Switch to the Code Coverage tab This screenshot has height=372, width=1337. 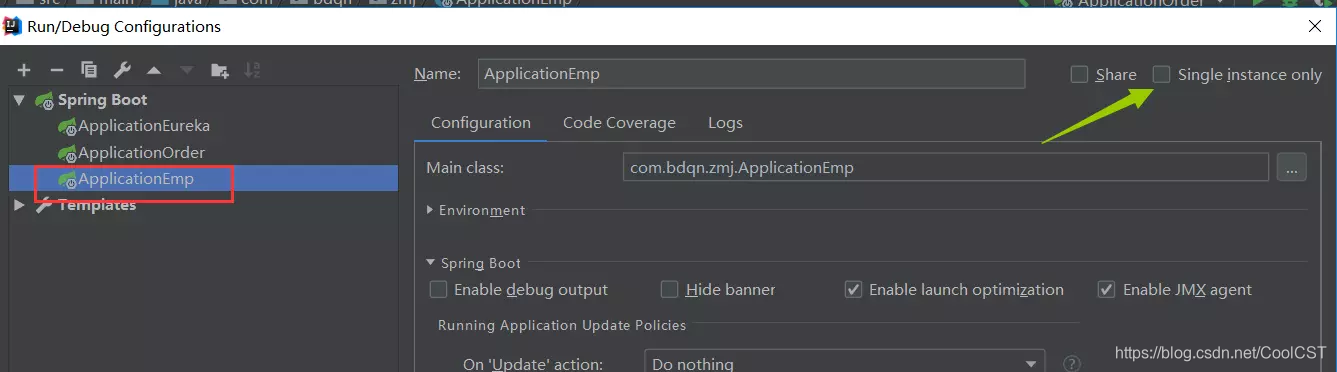click(x=619, y=123)
